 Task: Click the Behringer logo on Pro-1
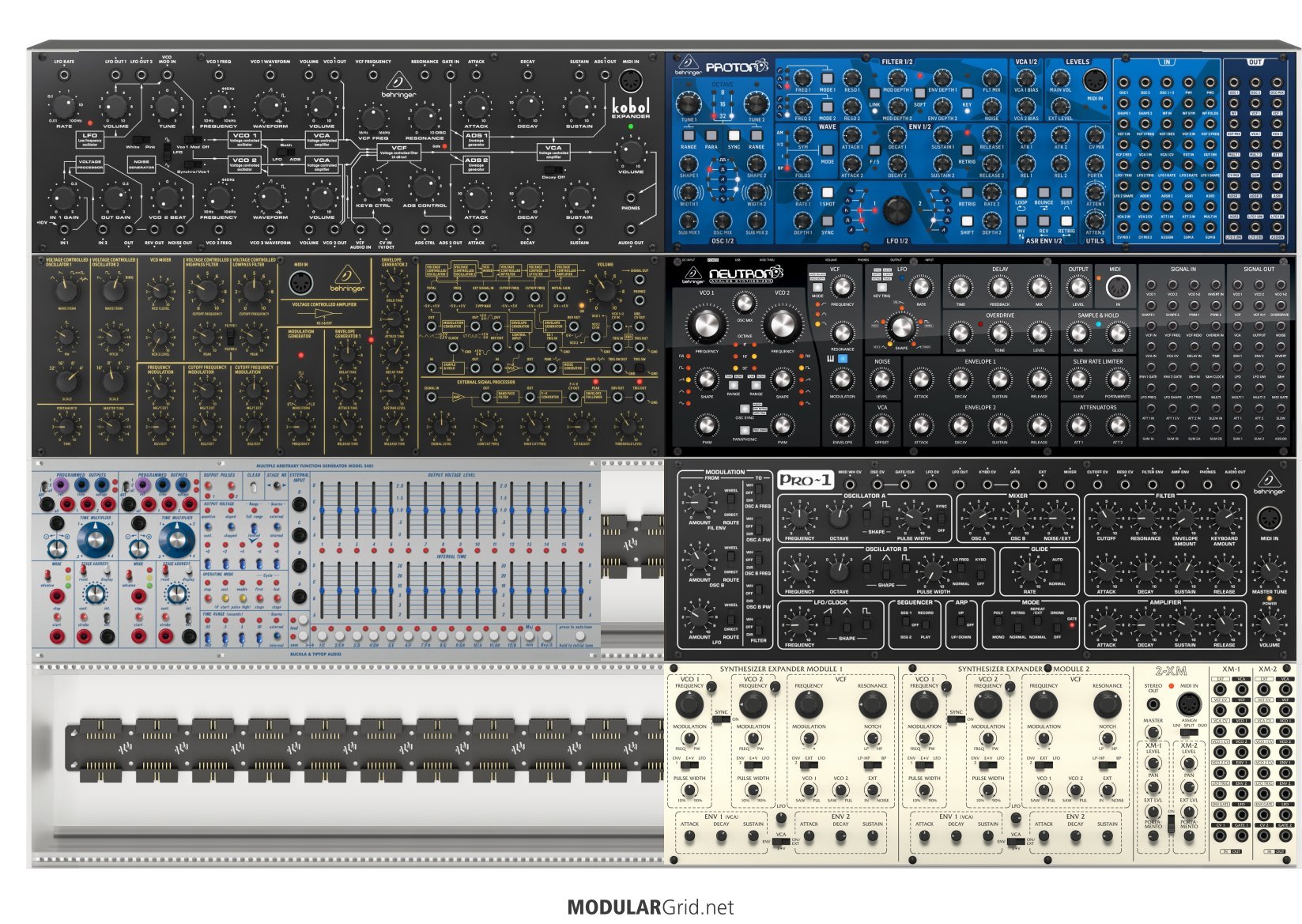[x=1269, y=482]
